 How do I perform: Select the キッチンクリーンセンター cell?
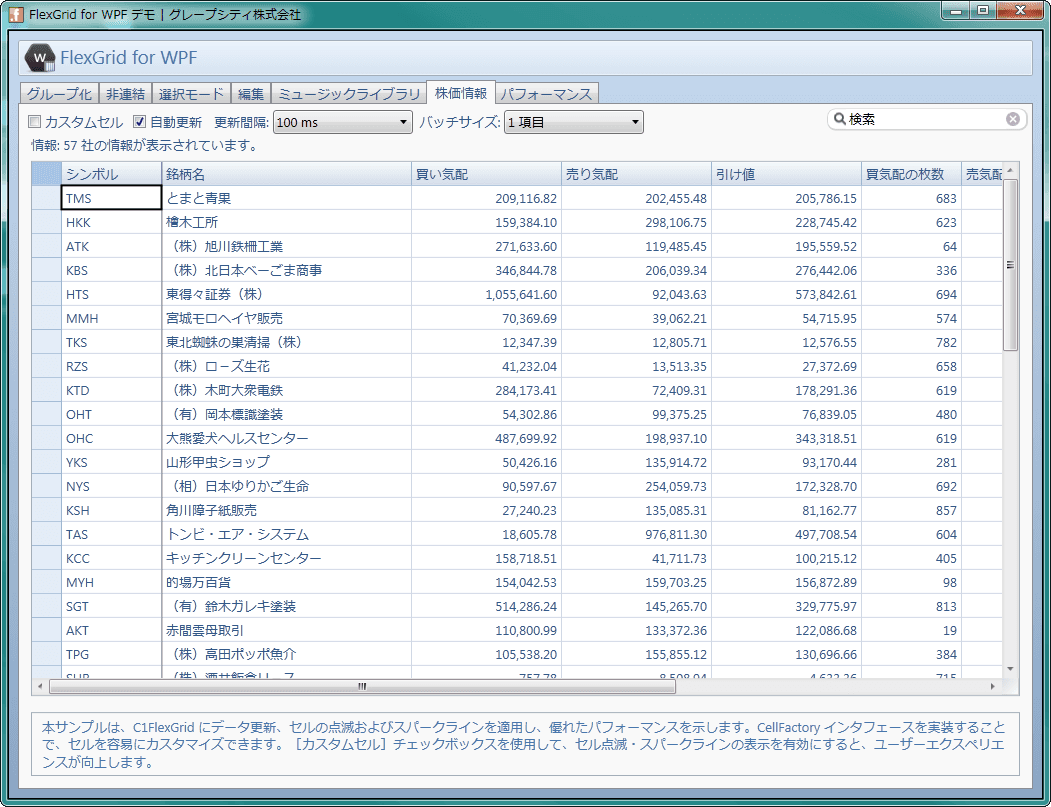click(286, 558)
